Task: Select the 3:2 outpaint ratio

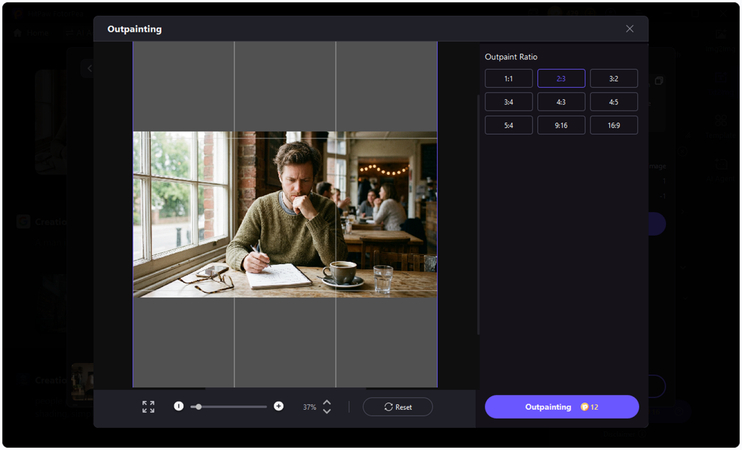Action: pos(613,78)
